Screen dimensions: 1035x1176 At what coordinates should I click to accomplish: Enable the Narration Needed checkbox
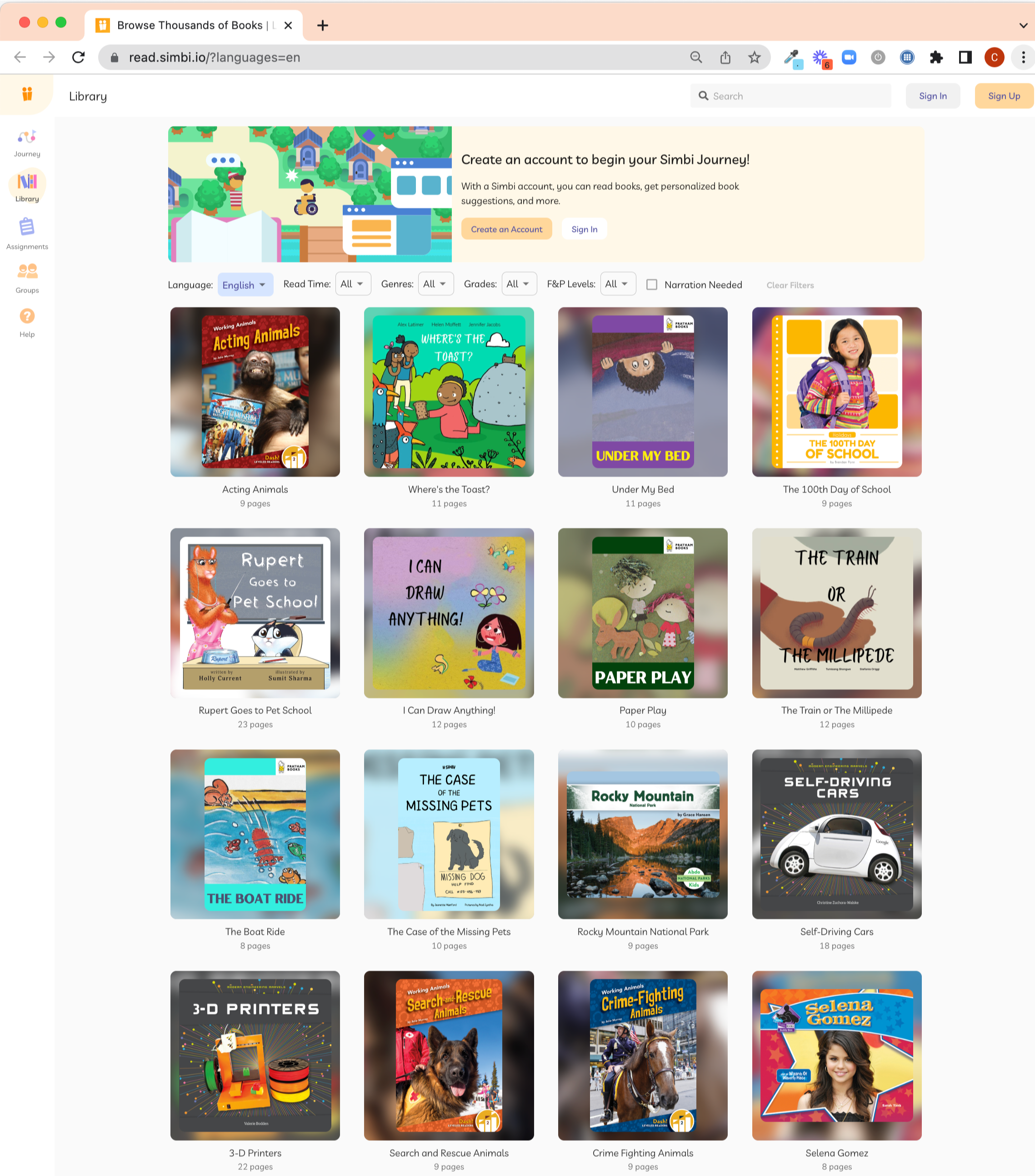[x=652, y=285]
